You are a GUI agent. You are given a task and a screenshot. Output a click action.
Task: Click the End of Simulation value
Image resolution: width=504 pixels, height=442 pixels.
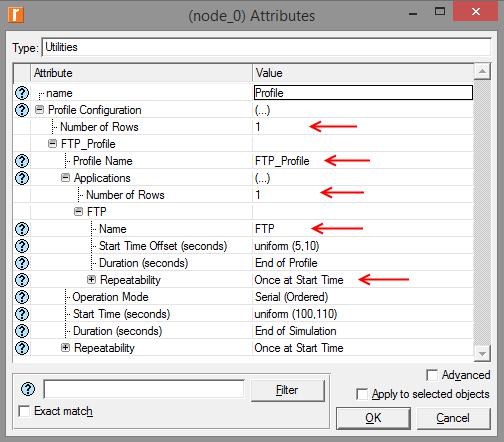pos(296,331)
